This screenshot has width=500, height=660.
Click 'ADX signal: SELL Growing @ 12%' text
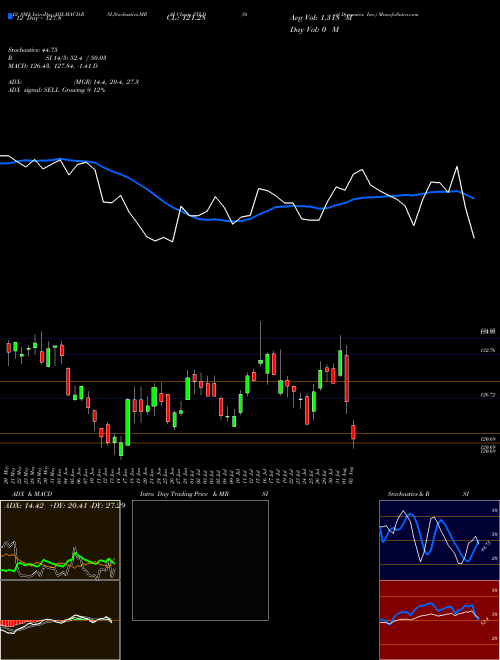click(56, 90)
